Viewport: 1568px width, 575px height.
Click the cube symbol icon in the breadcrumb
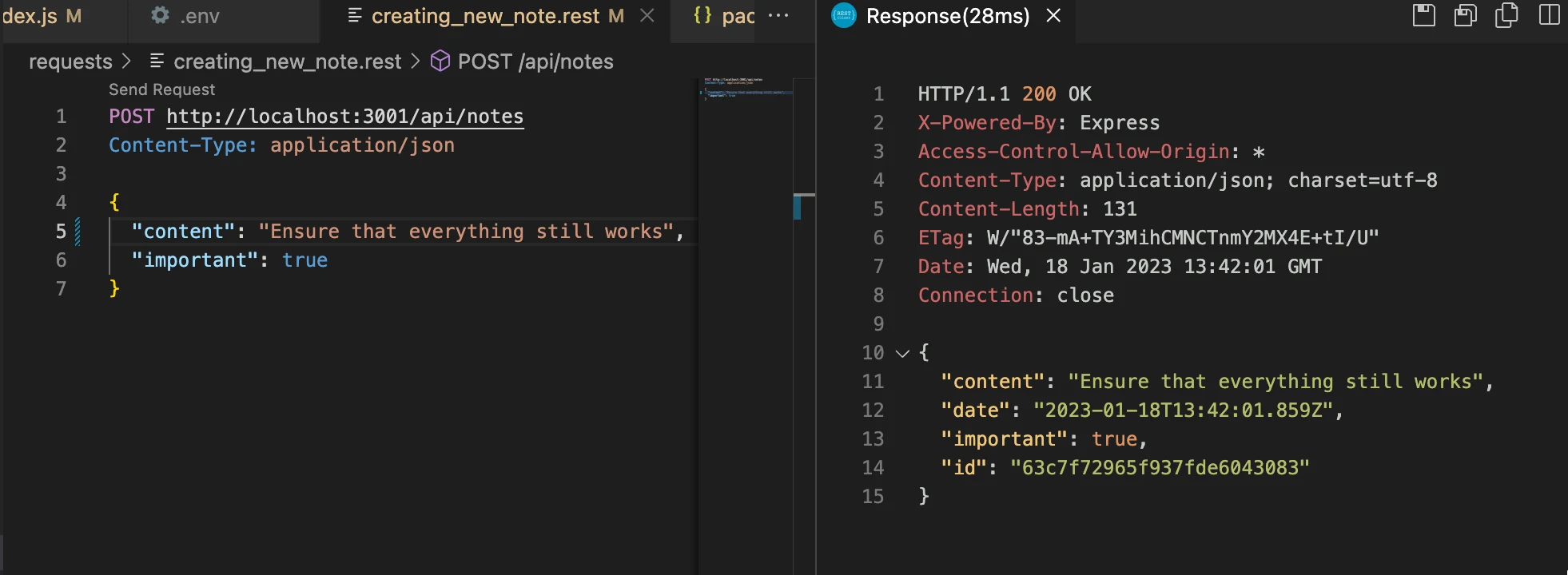tap(440, 61)
